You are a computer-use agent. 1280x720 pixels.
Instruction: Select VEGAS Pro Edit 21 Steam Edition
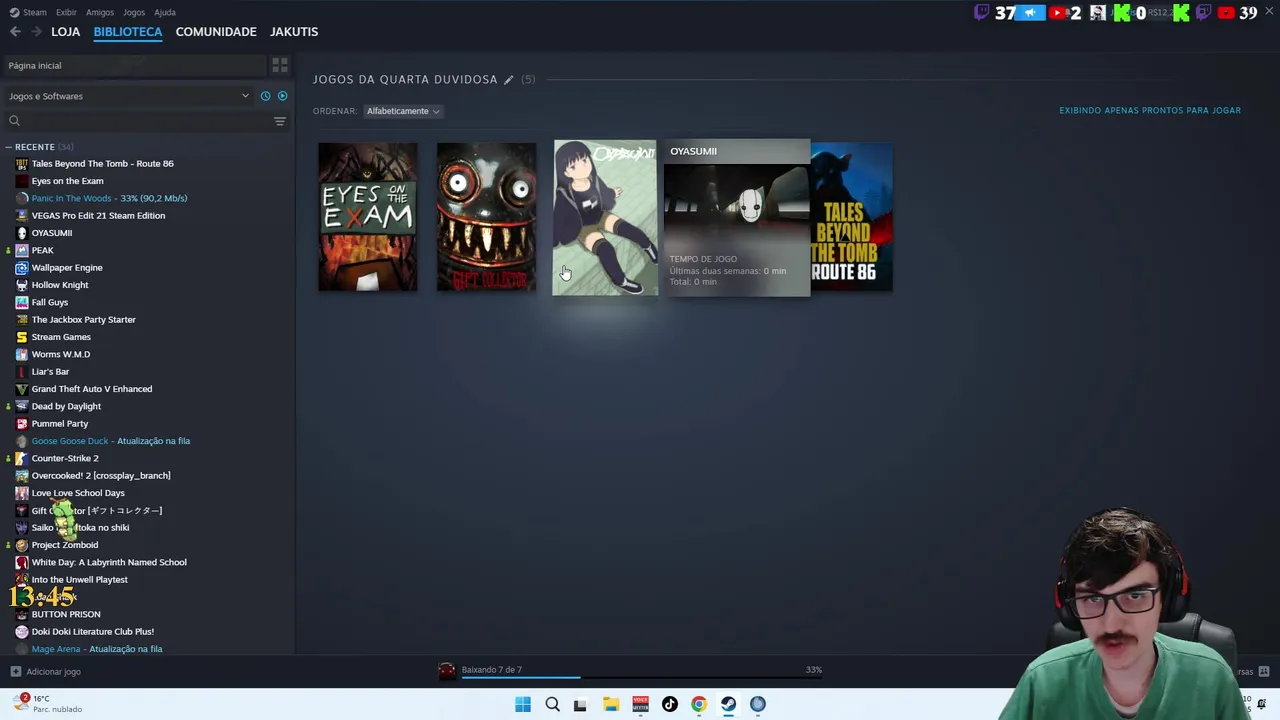coord(98,215)
